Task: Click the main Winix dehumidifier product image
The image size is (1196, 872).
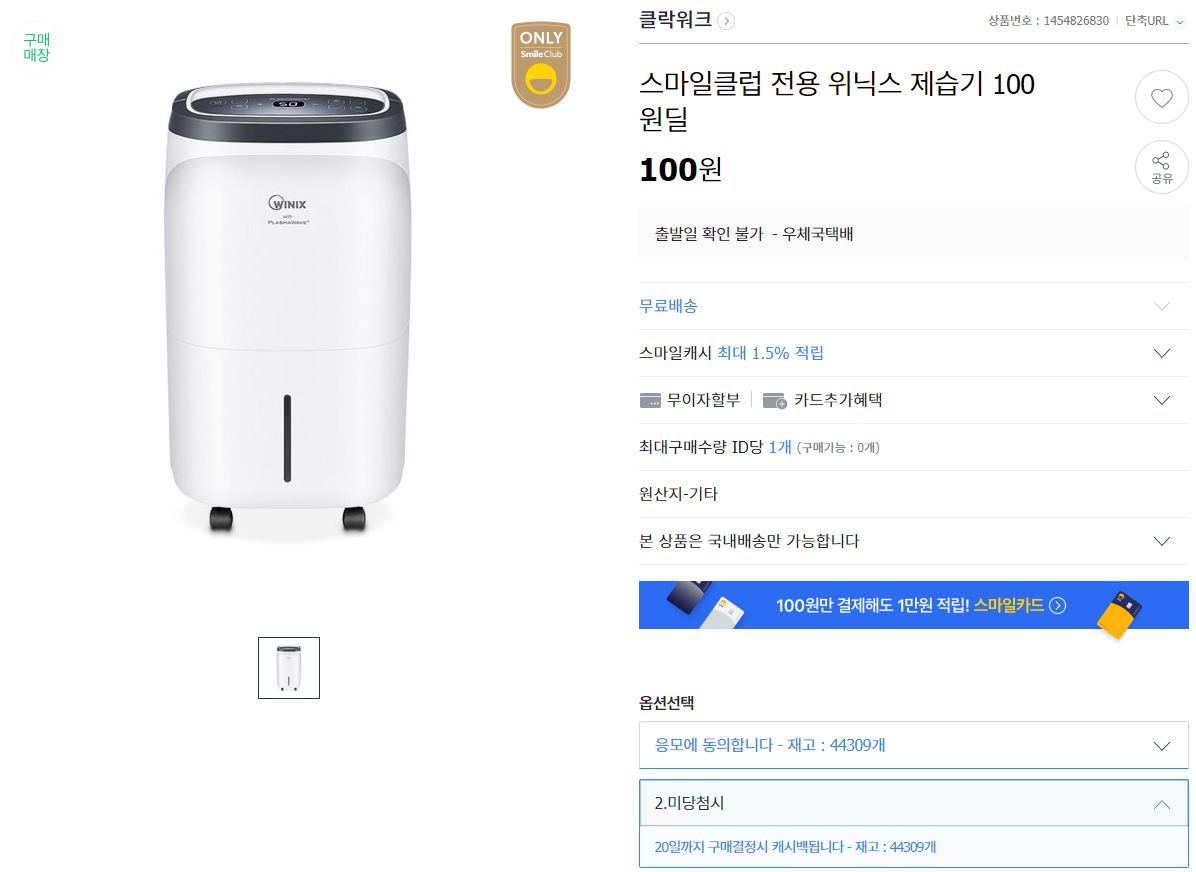Action: click(x=288, y=310)
